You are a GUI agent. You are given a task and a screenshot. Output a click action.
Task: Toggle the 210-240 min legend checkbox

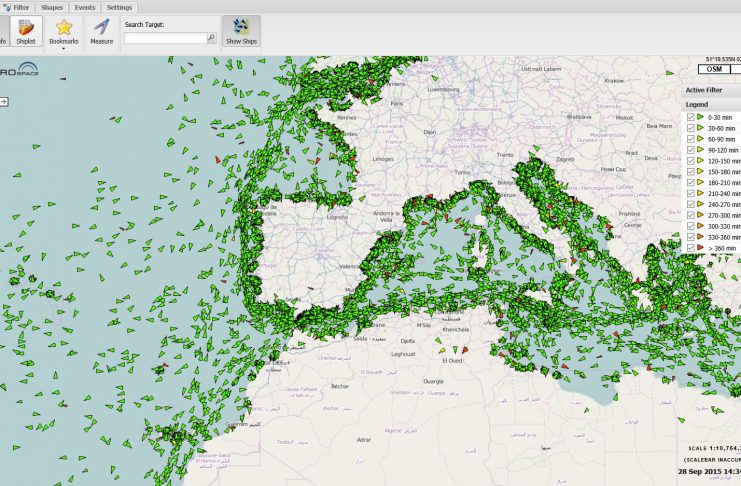pos(689,193)
